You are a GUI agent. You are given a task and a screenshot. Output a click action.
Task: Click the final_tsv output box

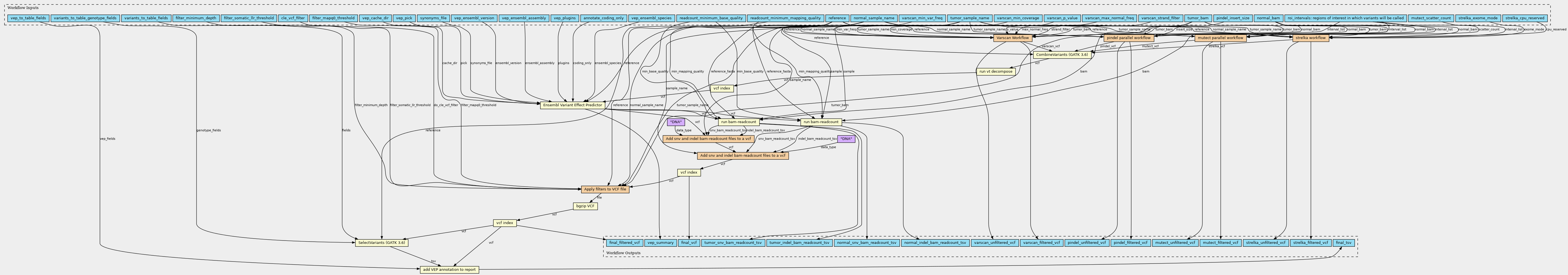[1343, 243]
